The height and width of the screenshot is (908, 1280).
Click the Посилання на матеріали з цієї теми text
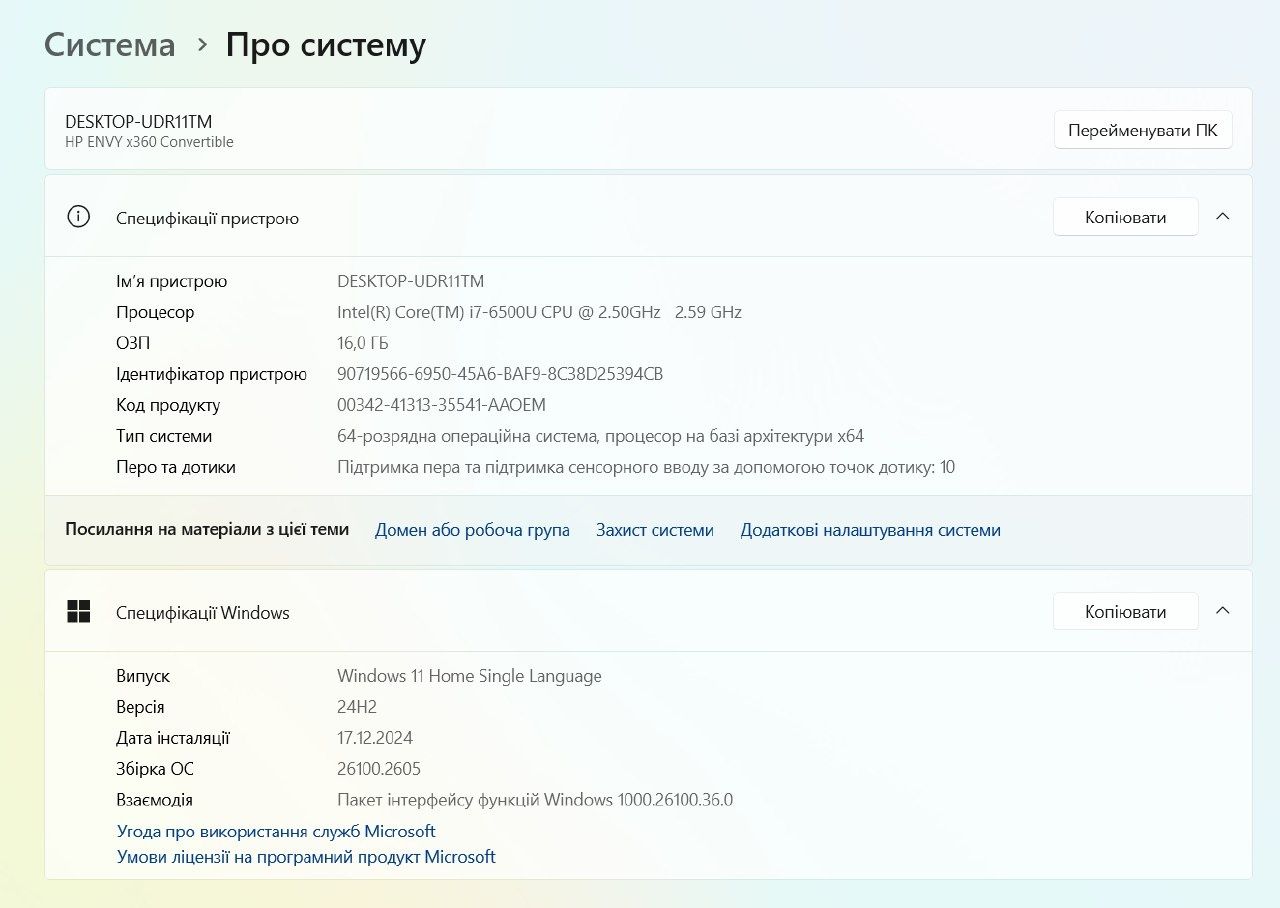(207, 529)
